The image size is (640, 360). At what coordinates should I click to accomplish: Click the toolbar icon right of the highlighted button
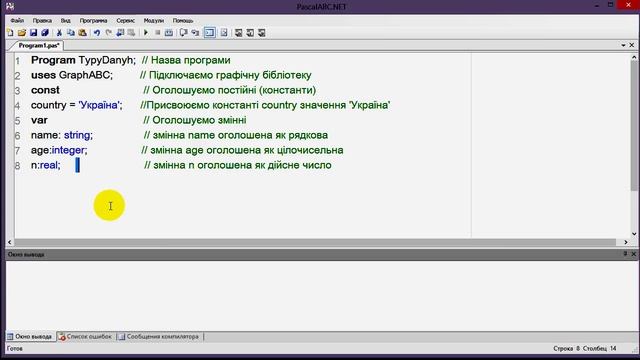pos(224,33)
